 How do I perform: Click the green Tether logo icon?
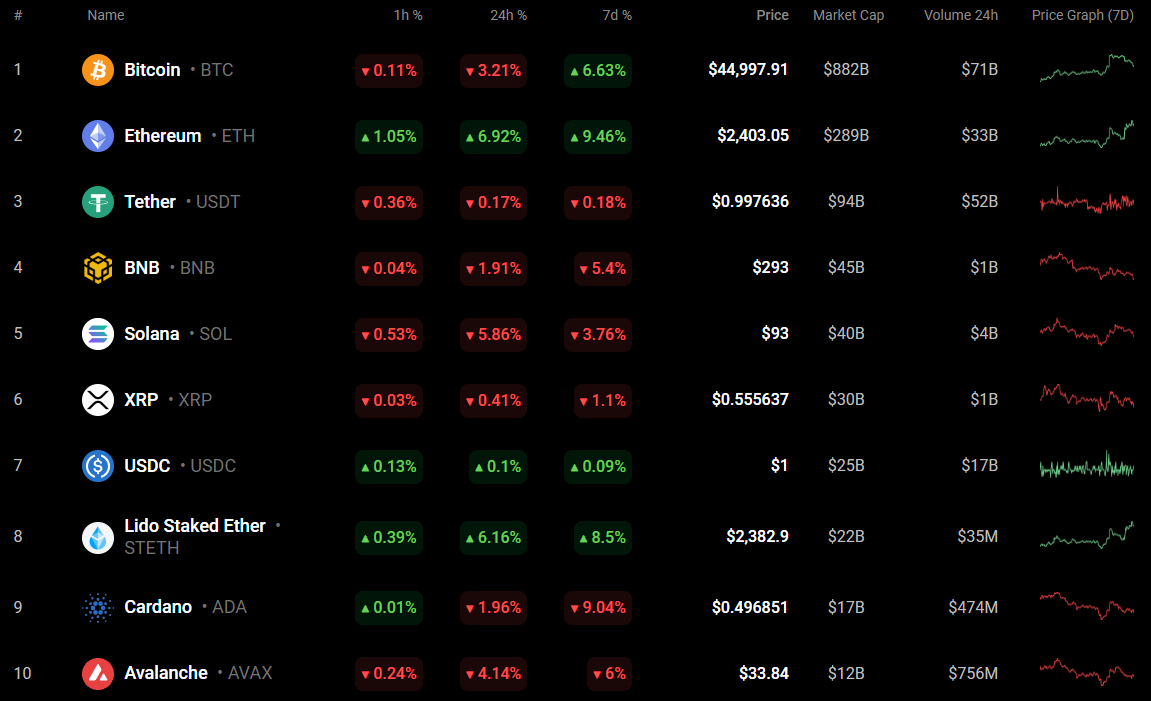98,202
